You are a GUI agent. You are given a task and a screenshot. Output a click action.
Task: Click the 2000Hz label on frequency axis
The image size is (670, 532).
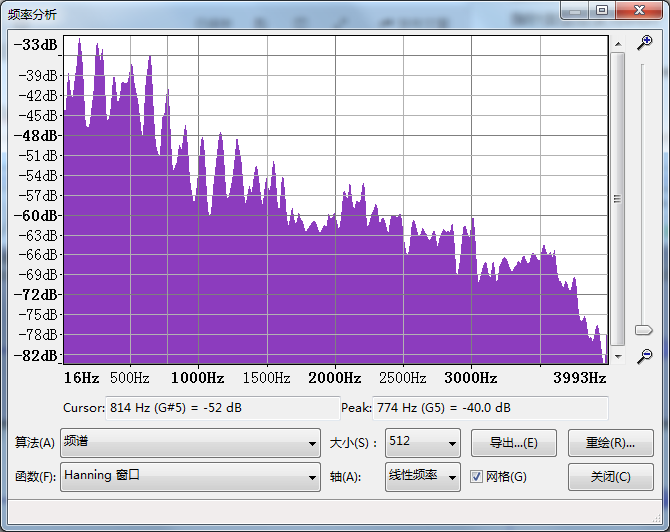[x=335, y=378]
